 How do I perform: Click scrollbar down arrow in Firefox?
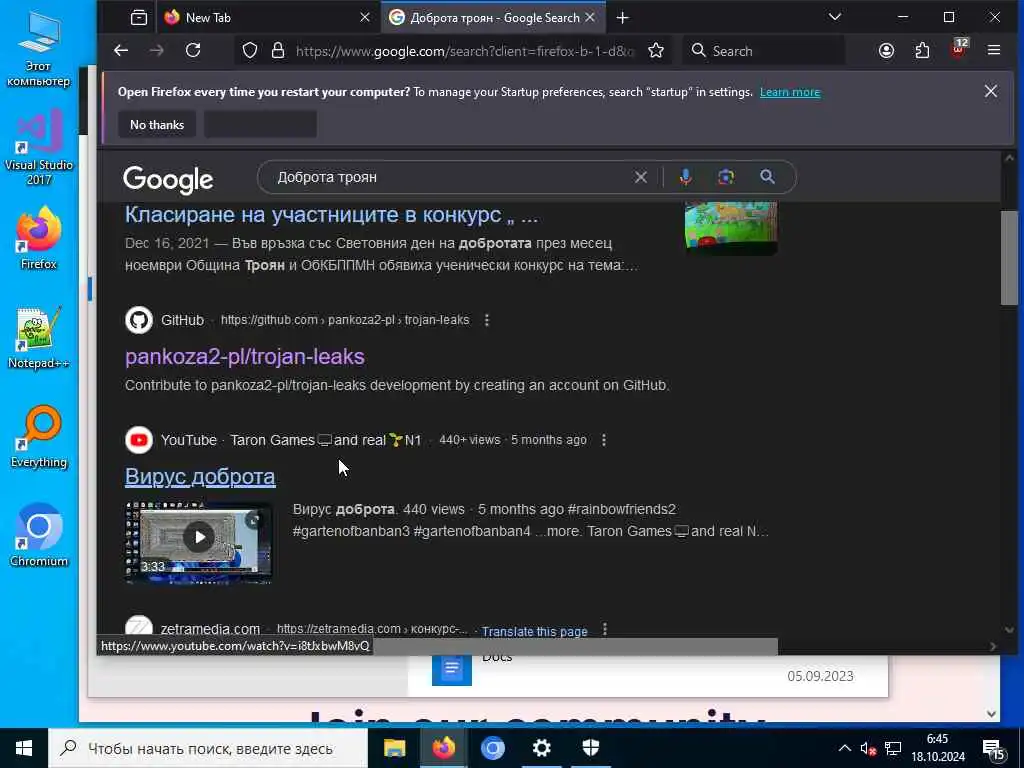click(1009, 630)
